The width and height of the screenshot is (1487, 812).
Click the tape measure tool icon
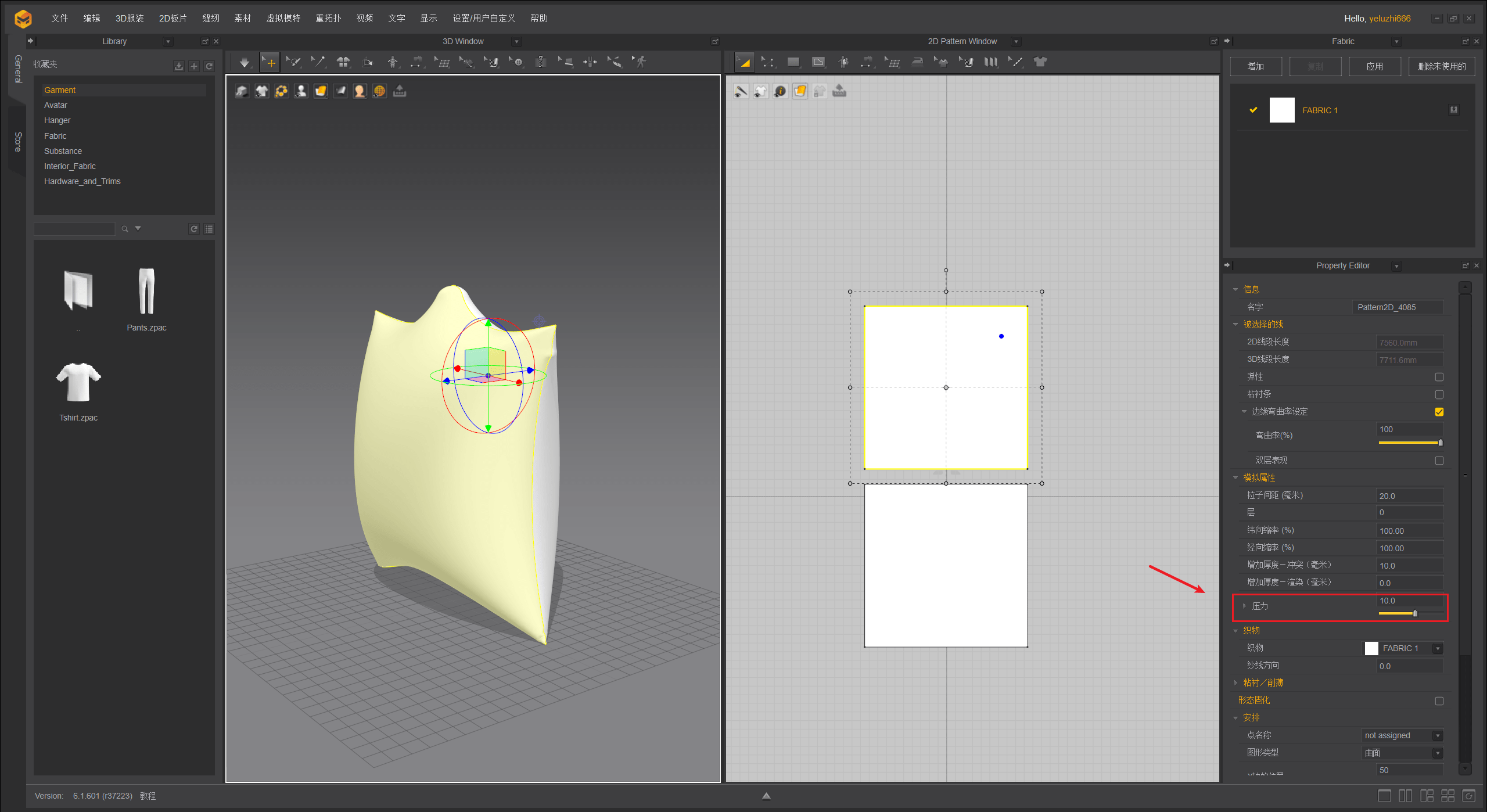[x=615, y=62]
